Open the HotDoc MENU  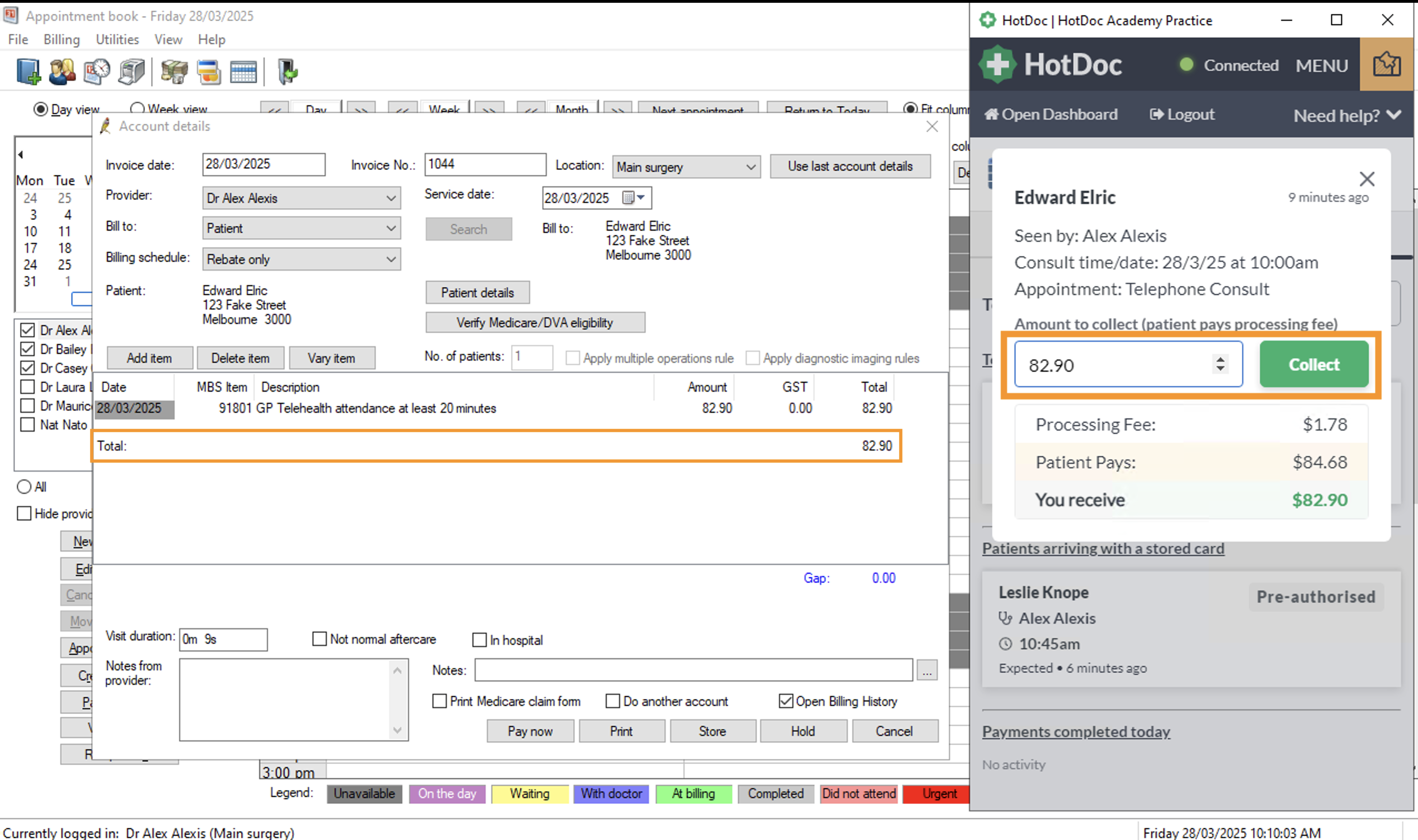coord(1322,66)
